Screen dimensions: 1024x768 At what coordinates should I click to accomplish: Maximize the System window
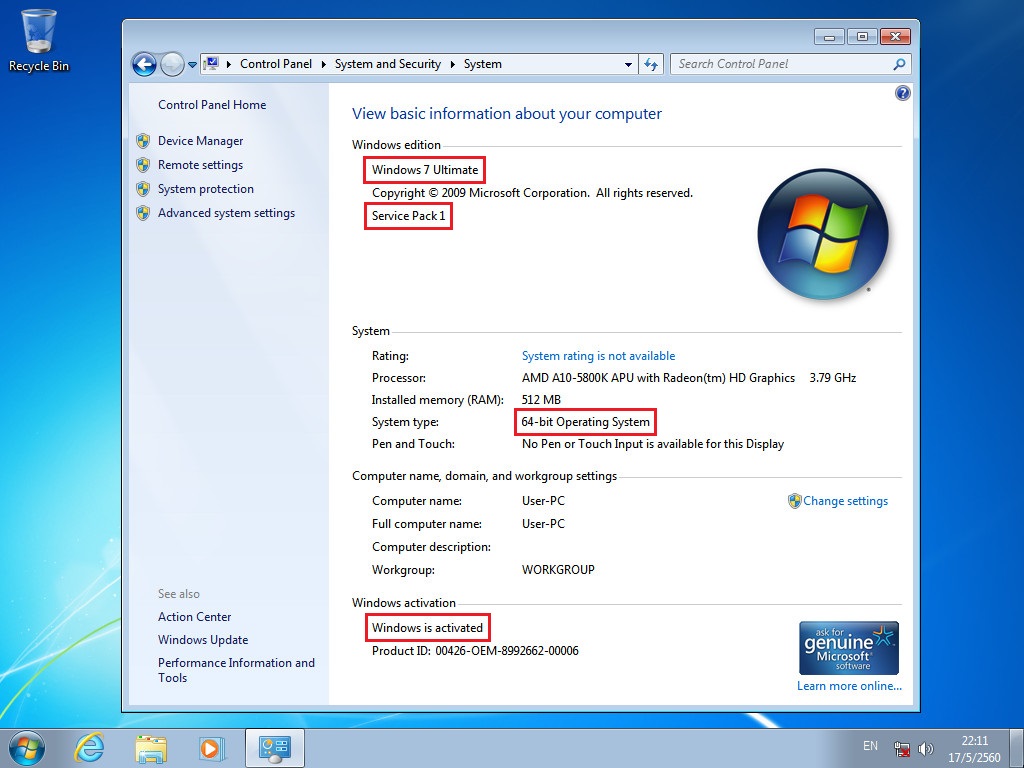[862, 37]
